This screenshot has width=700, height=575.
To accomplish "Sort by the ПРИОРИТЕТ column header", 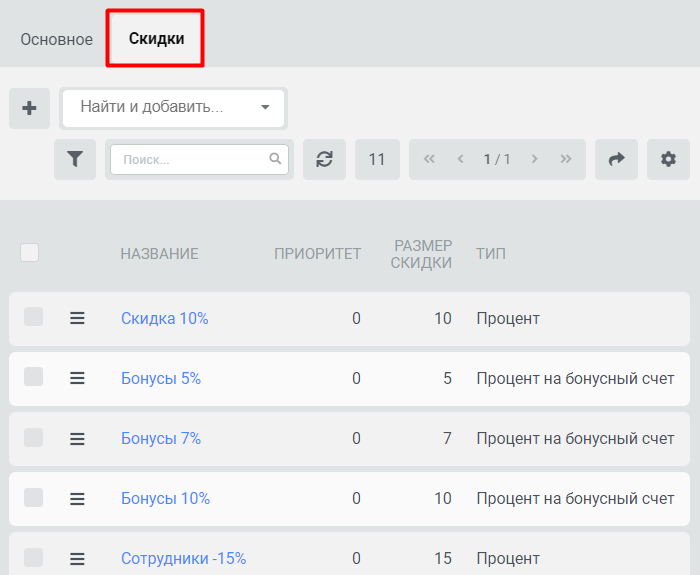I will pos(317,254).
